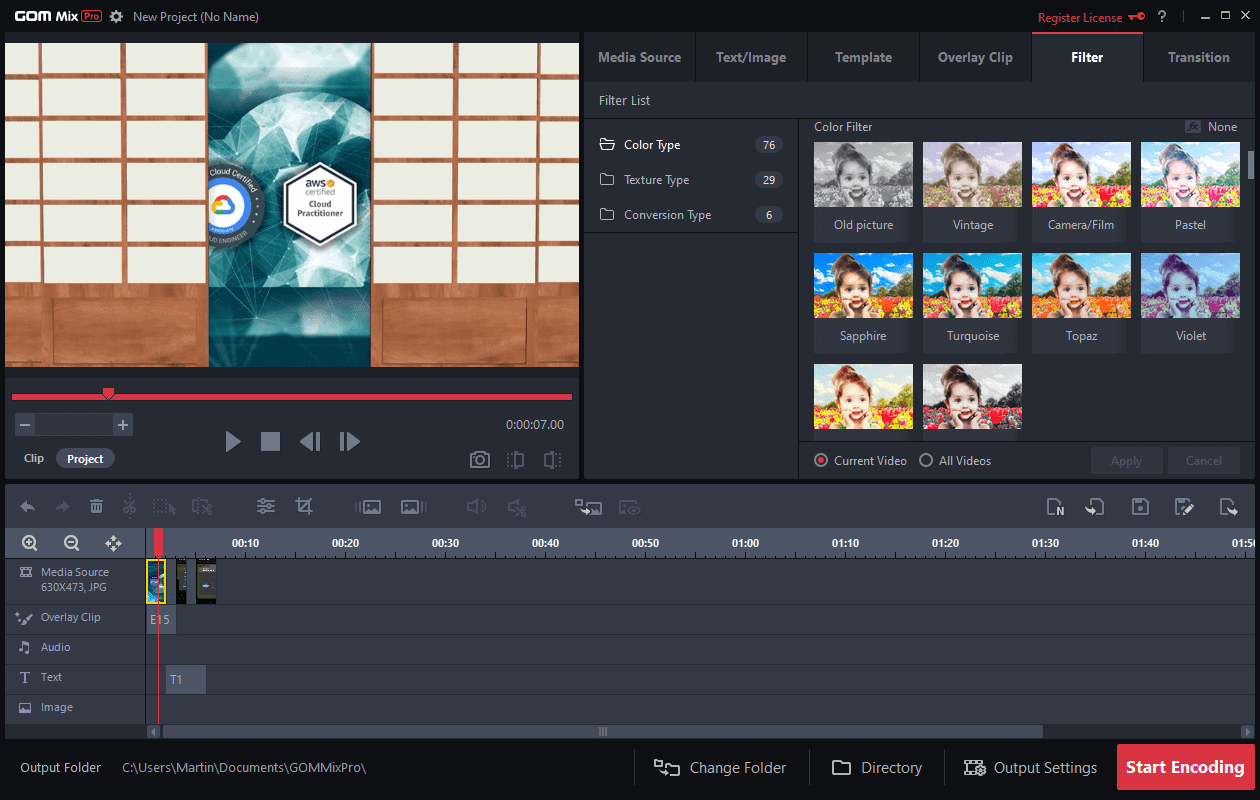Step to the previous frame
Image resolution: width=1260 pixels, height=800 pixels.
(x=310, y=441)
